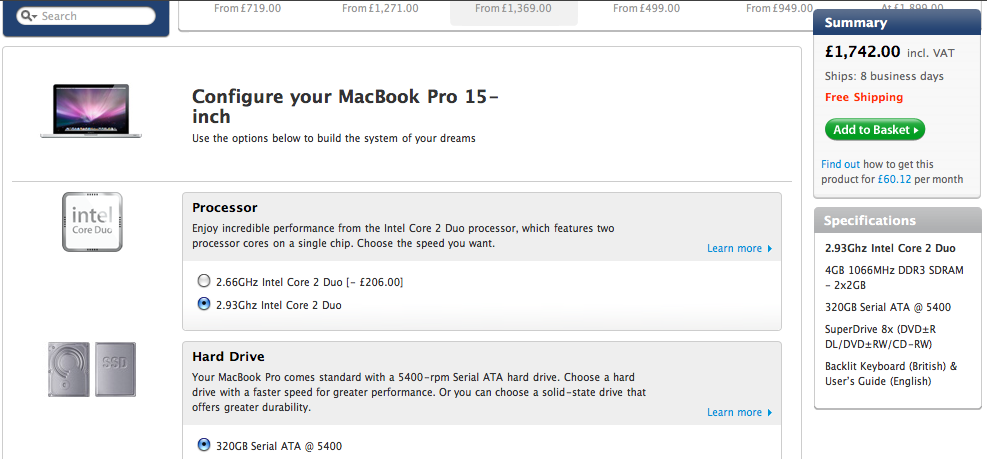This screenshot has height=459, width=987.
Task: Click the Find out financing link
Action: (x=840, y=164)
